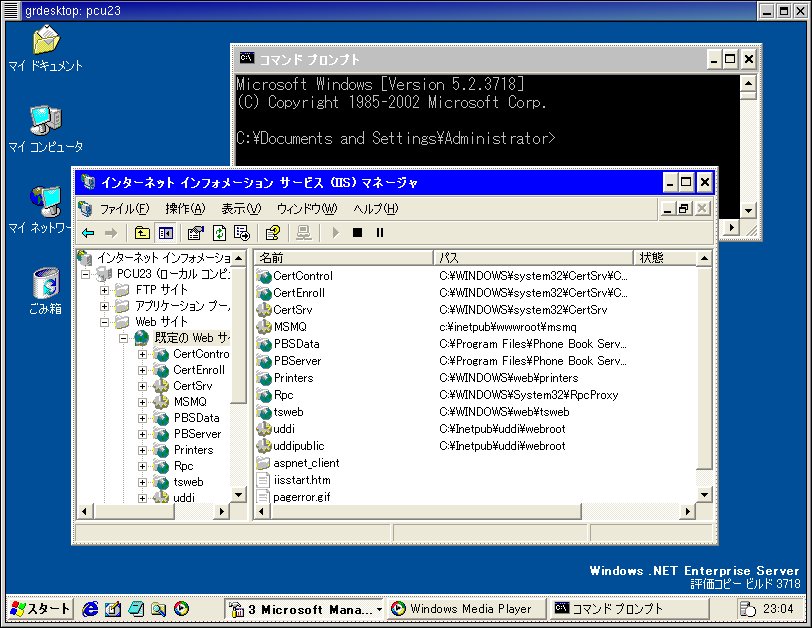Click the Help toolbar icon

273,233
